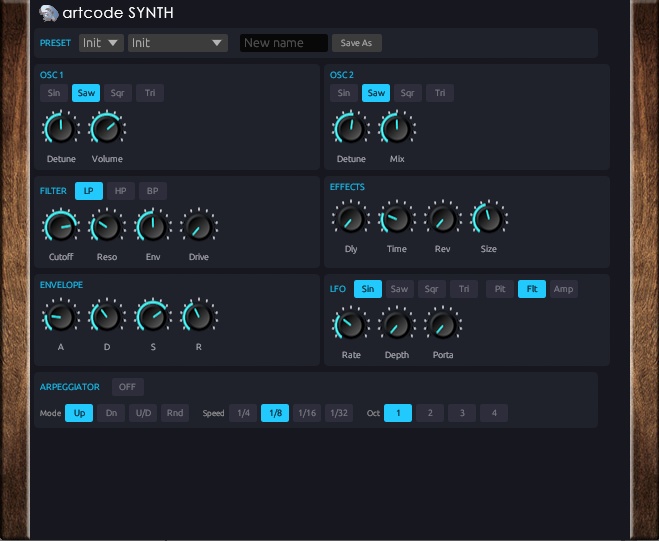659x541 pixels.
Task: Set arpeggiator mode to Up
Action: point(79,413)
